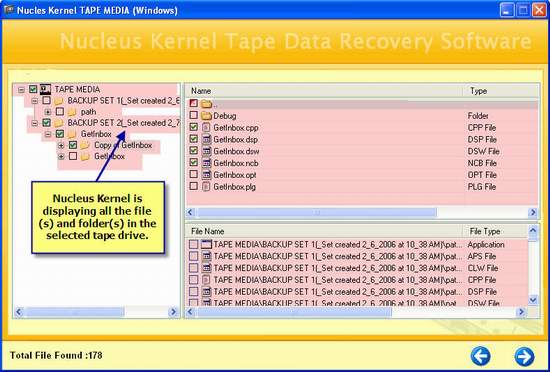Minimize the Nucles Kernel TAPE MEDIA window
Screen dimensions: 550x372
(x=507, y=10)
